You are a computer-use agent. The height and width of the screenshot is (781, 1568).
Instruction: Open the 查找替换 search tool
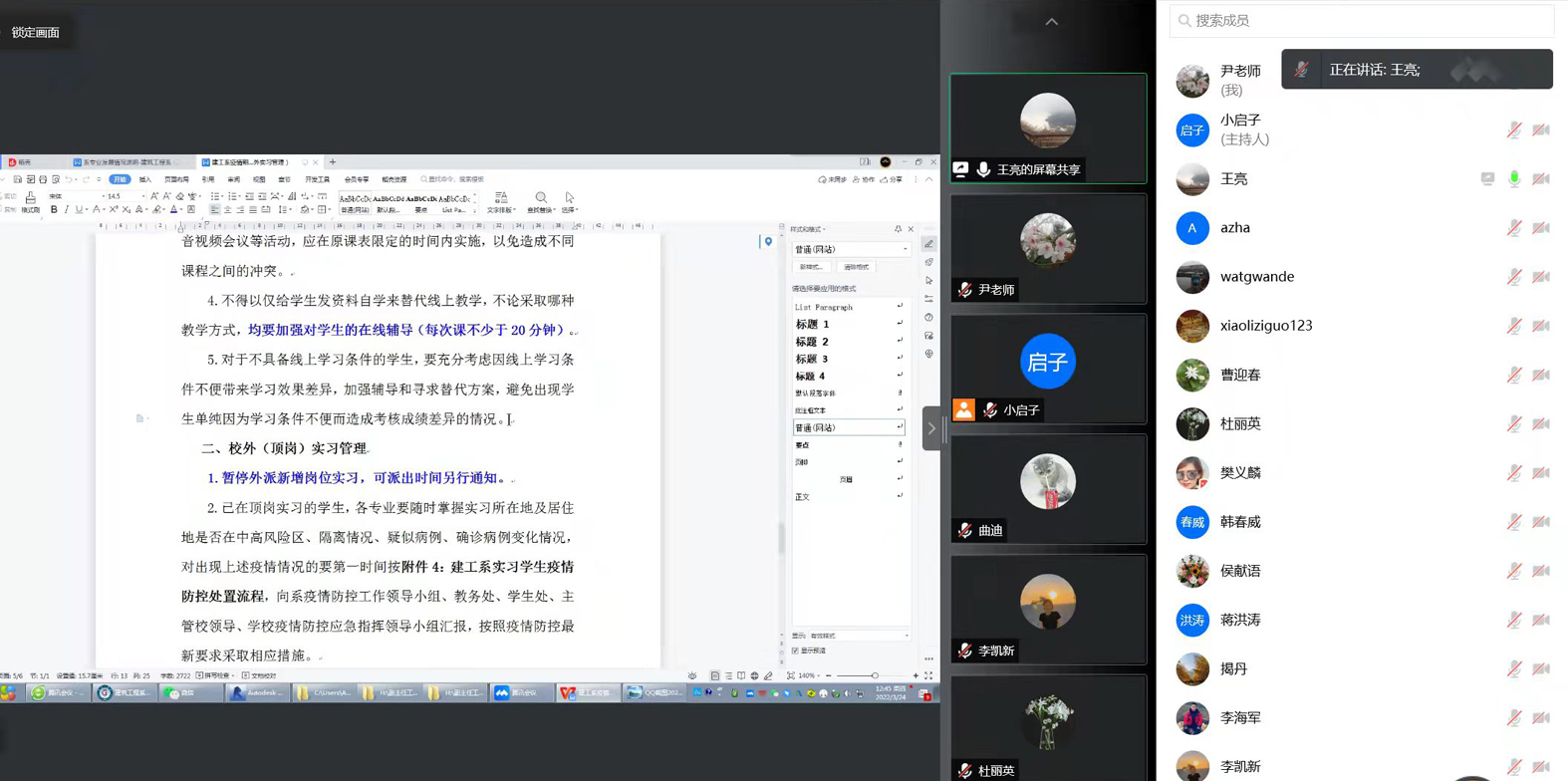click(x=540, y=202)
